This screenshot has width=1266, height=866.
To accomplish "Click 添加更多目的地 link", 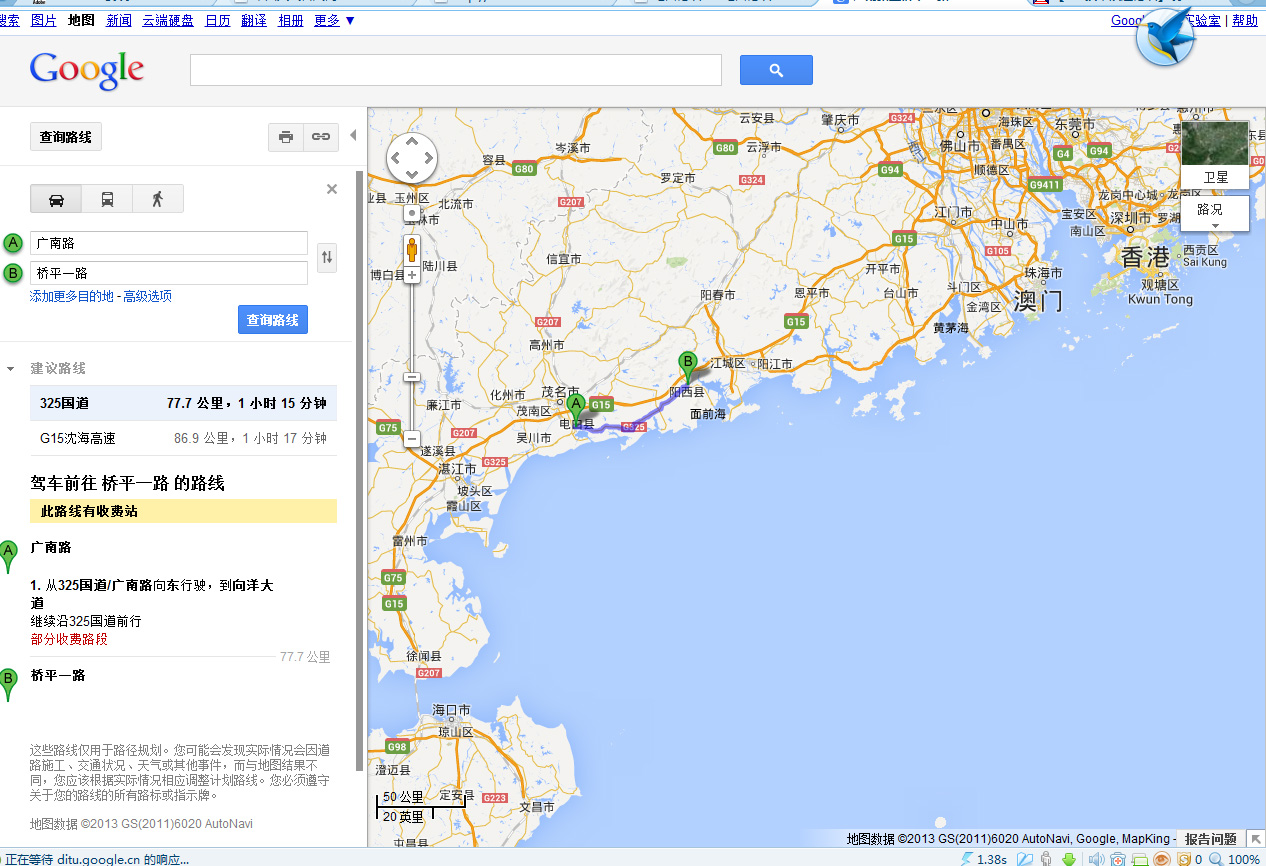I will pos(72,296).
